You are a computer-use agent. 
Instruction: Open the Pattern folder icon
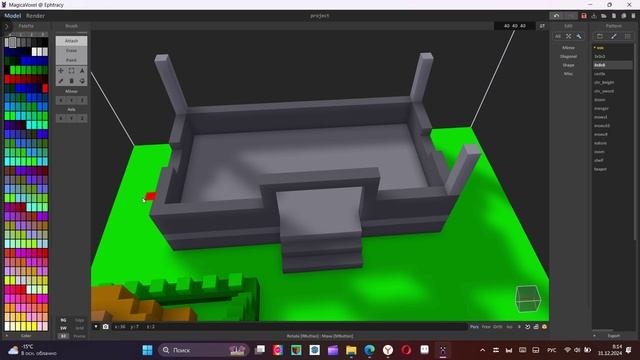click(x=600, y=36)
